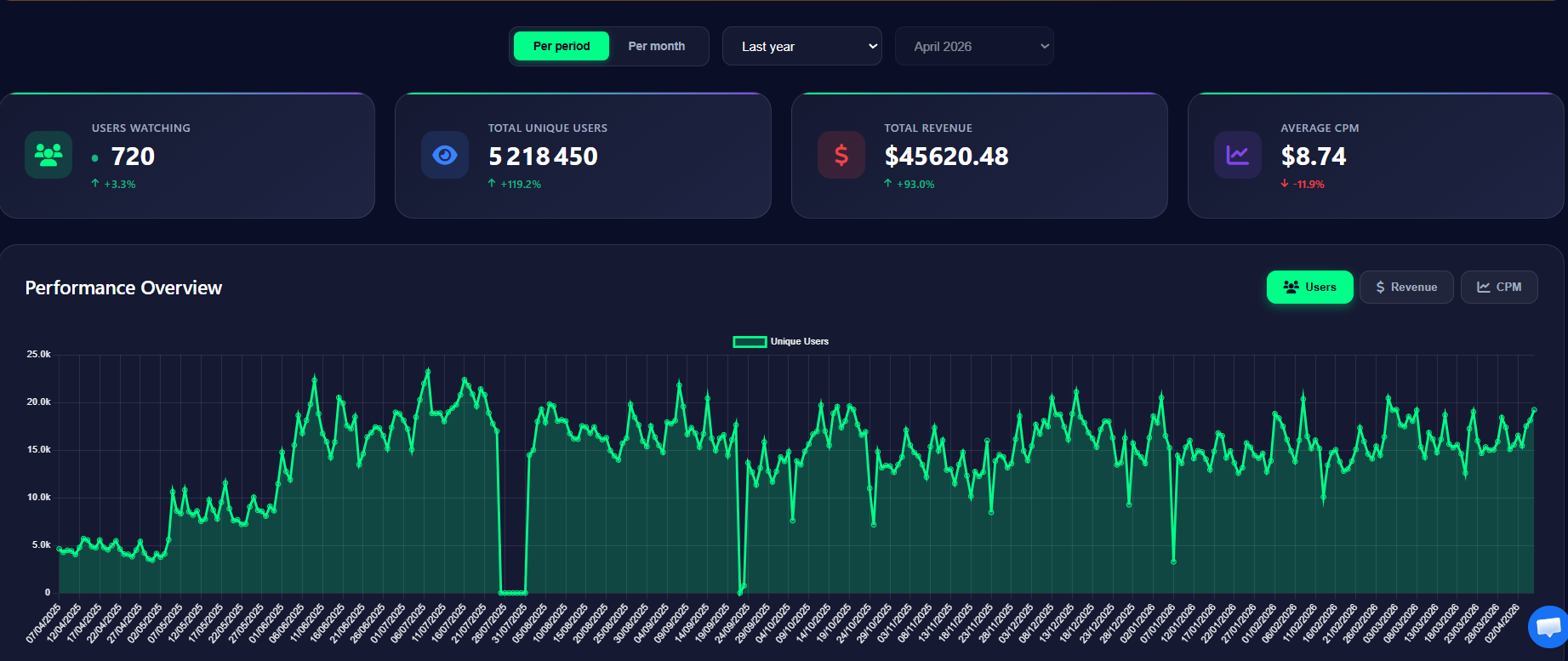The height and width of the screenshot is (661, 1568).
Task: Click the blue eye icon for unique users
Action: 444,155
